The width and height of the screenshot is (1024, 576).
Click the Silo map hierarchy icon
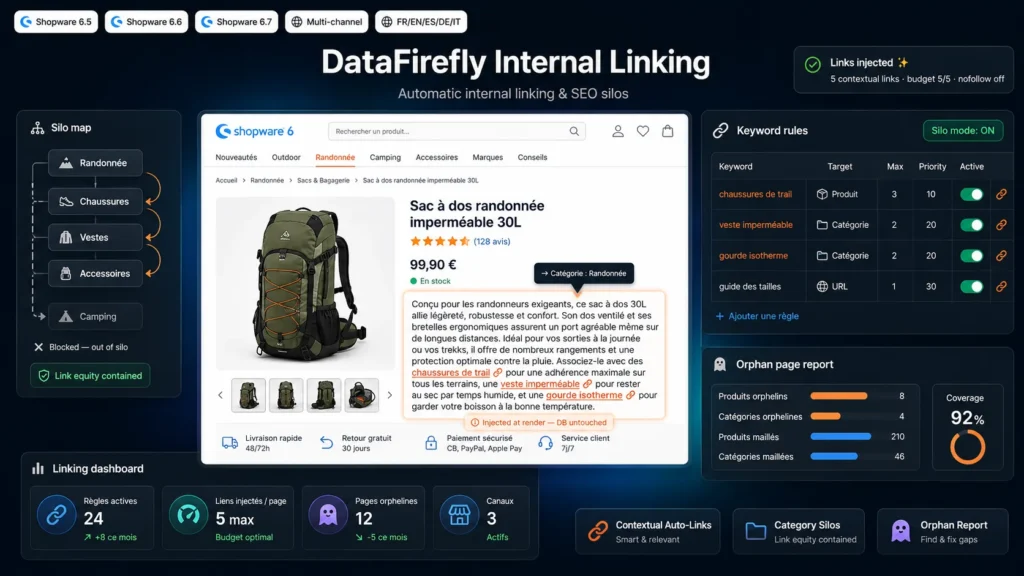pyautogui.click(x=37, y=128)
